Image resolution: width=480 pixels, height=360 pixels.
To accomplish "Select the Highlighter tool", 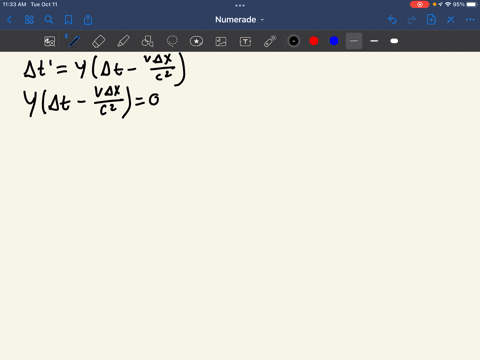I will [123, 41].
